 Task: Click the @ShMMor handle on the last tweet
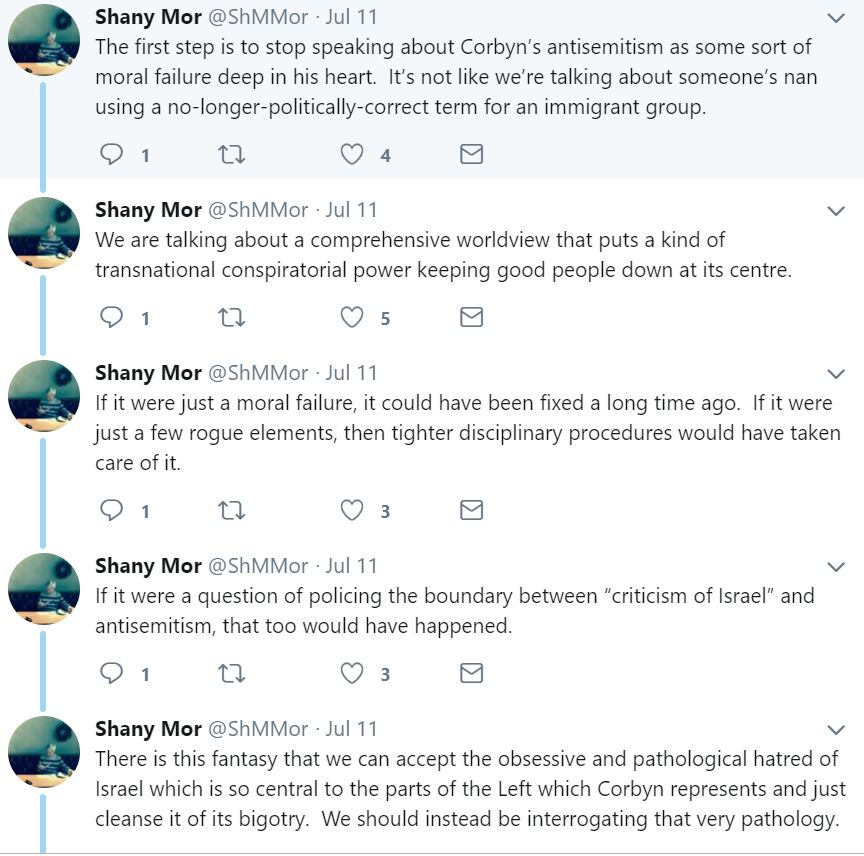click(x=257, y=729)
